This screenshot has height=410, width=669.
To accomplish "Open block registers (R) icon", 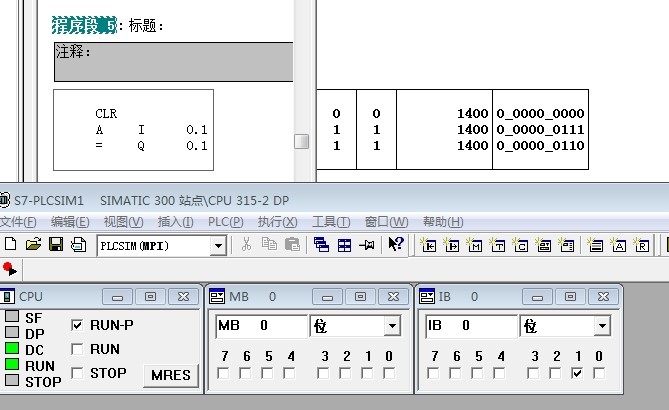I will [641, 245].
